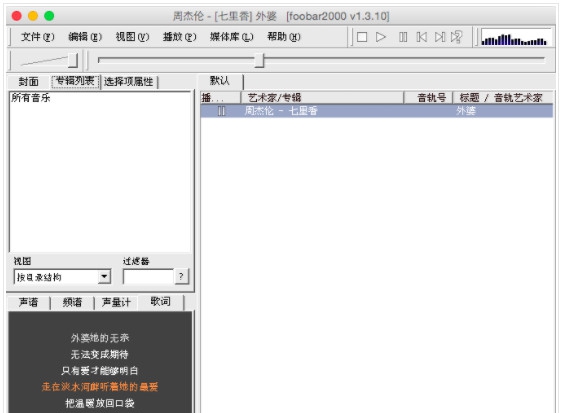Click the seek bar position handle
The width and height of the screenshot is (562, 413).
coord(259,60)
